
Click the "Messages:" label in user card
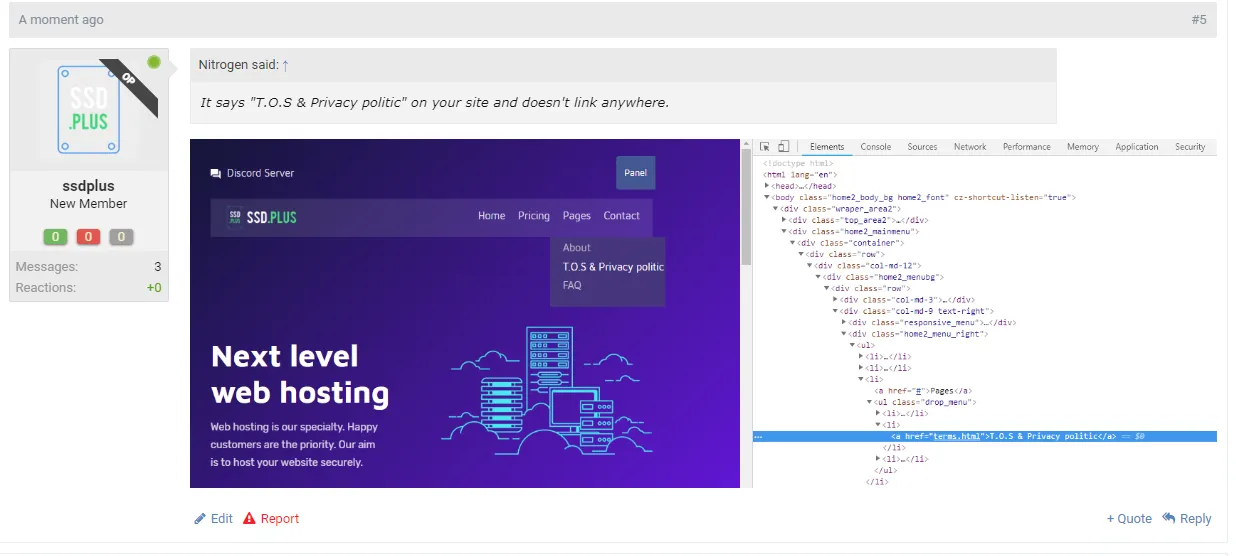point(47,267)
